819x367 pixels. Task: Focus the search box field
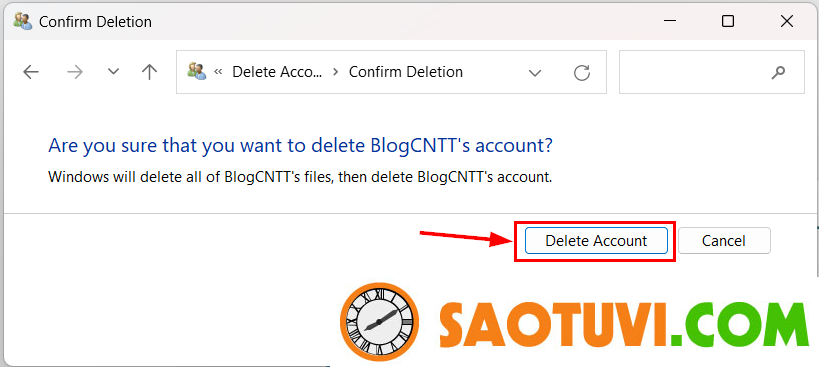coord(711,72)
